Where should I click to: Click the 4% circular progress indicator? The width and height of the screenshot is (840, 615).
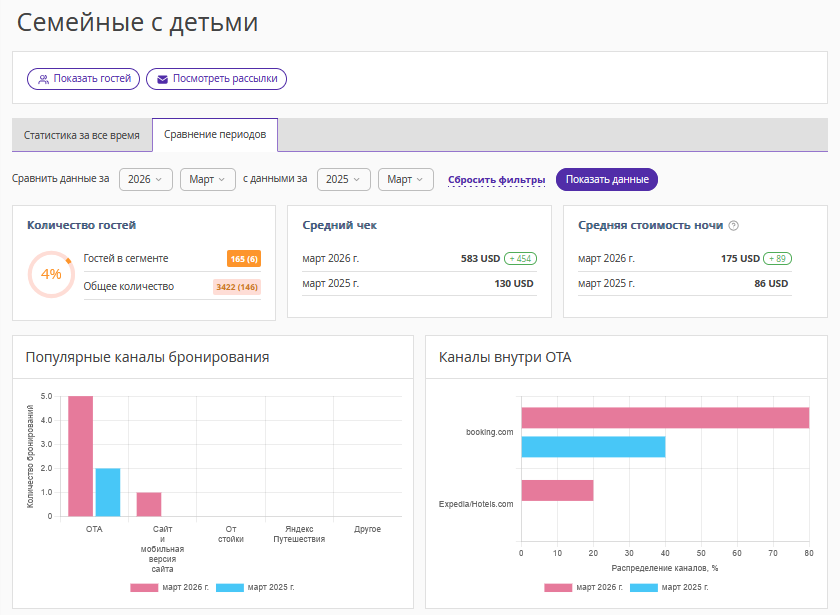51,274
